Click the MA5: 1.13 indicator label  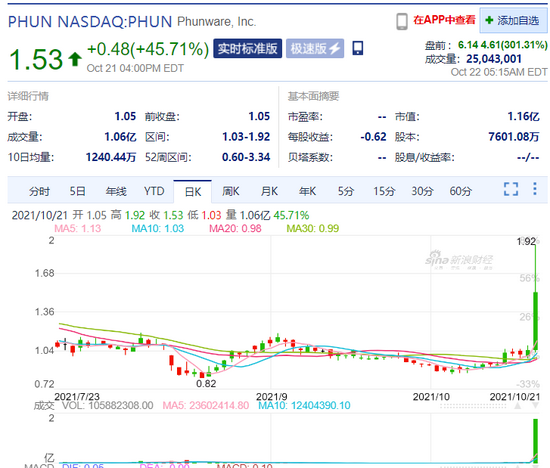(x=78, y=229)
